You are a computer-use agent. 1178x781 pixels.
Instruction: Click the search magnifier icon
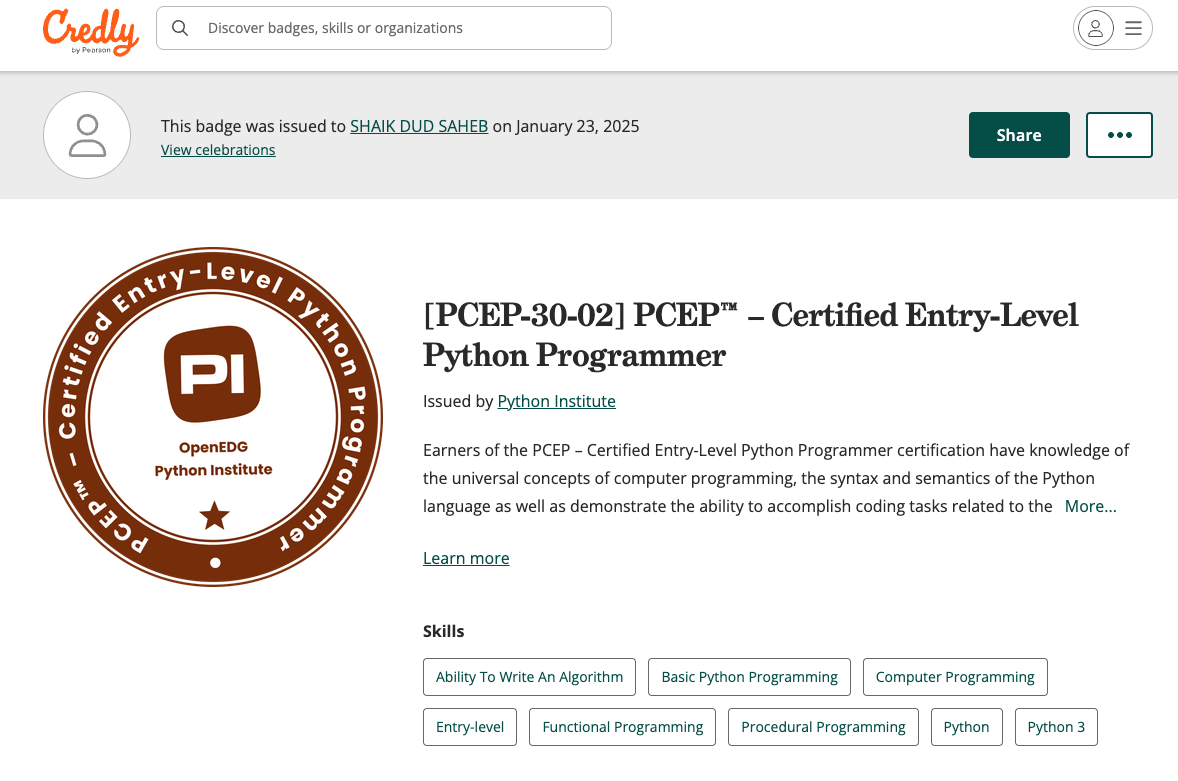(x=180, y=28)
